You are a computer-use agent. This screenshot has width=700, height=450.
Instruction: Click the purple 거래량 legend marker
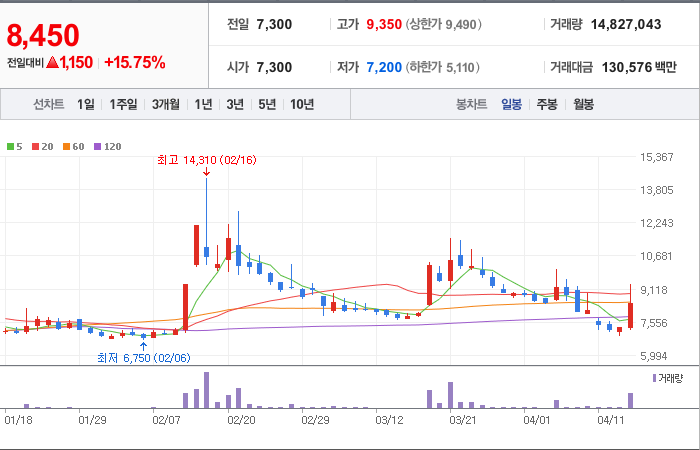click(x=654, y=379)
